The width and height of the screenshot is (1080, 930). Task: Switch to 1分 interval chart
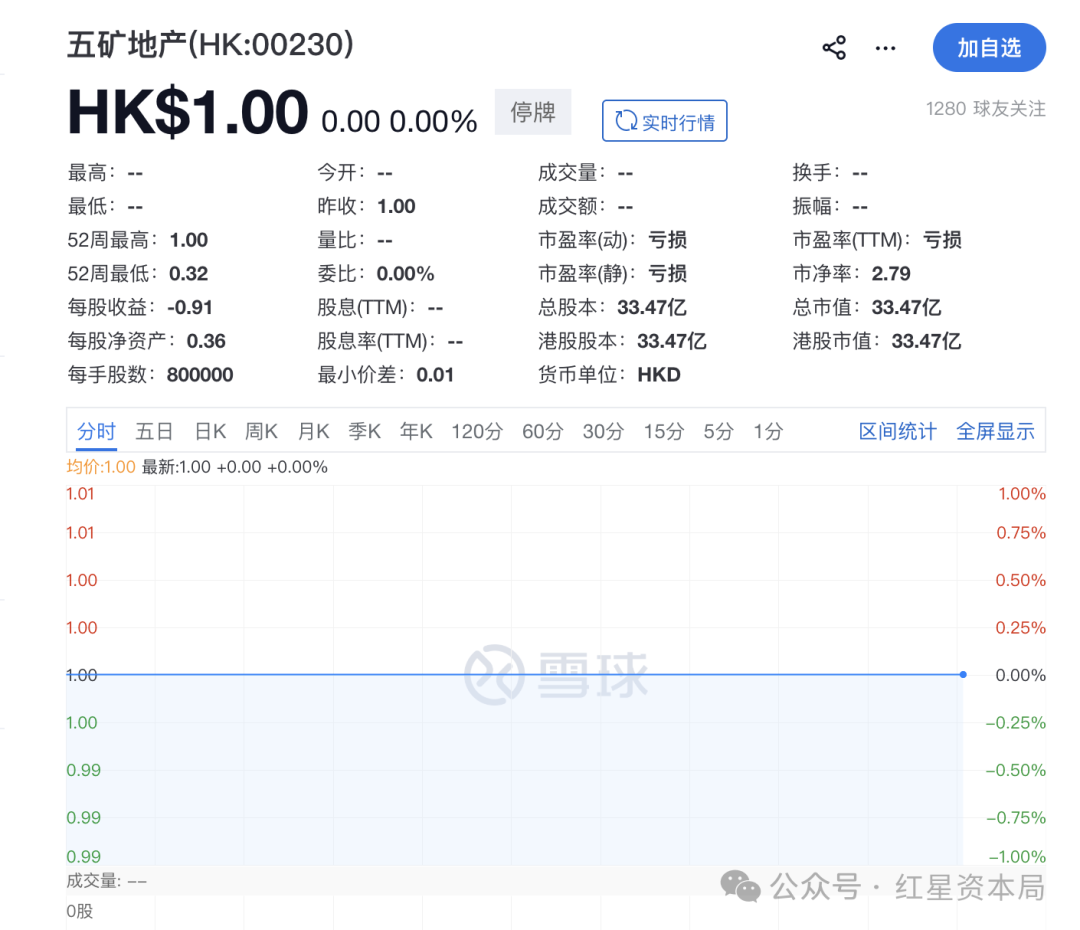[x=768, y=432]
